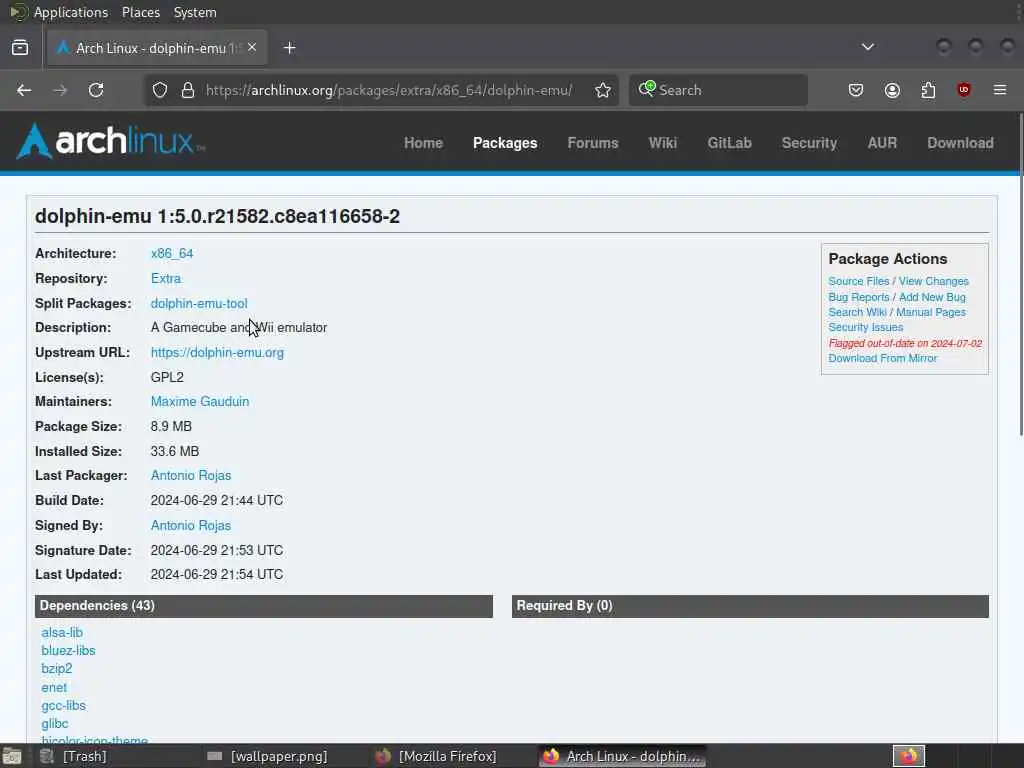Click the page vertical scrollbar
Image resolution: width=1024 pixels, height=768 pixels.
(1020, 274)
